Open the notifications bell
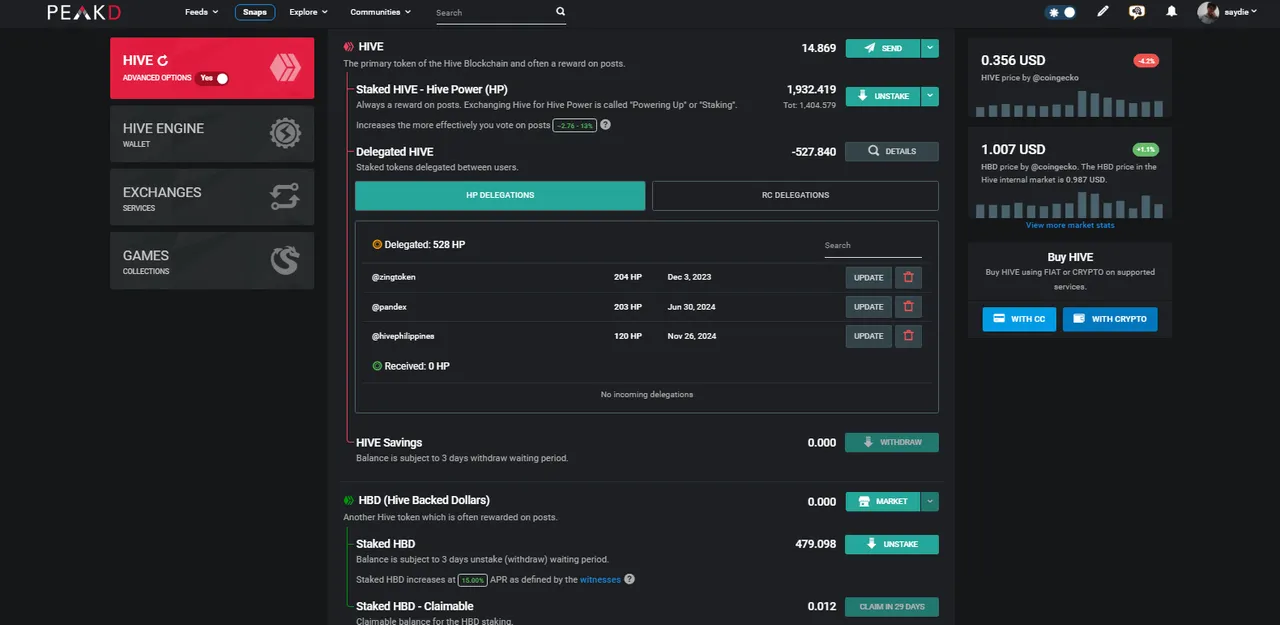The height and width of the screenshot is (625, 1280). coord(1171,12)
